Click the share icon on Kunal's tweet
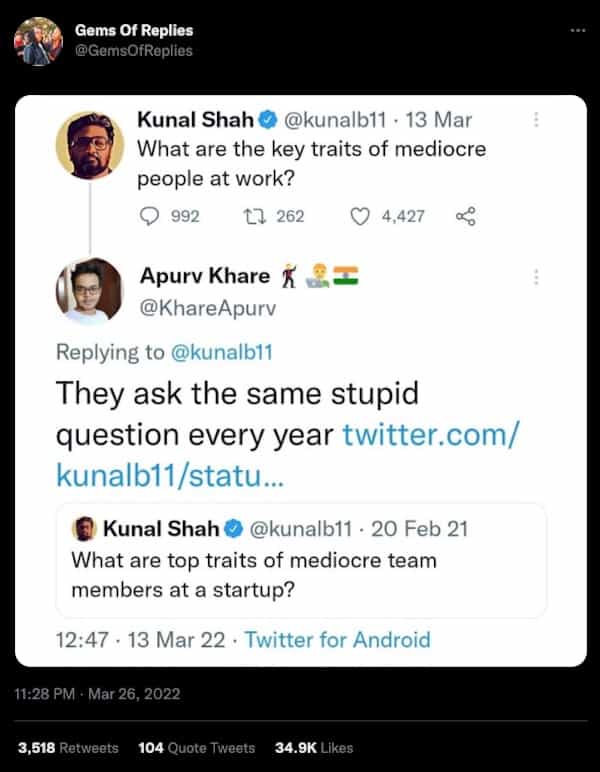This screenshot has height=772, width=600. click(x=465, y=216)
